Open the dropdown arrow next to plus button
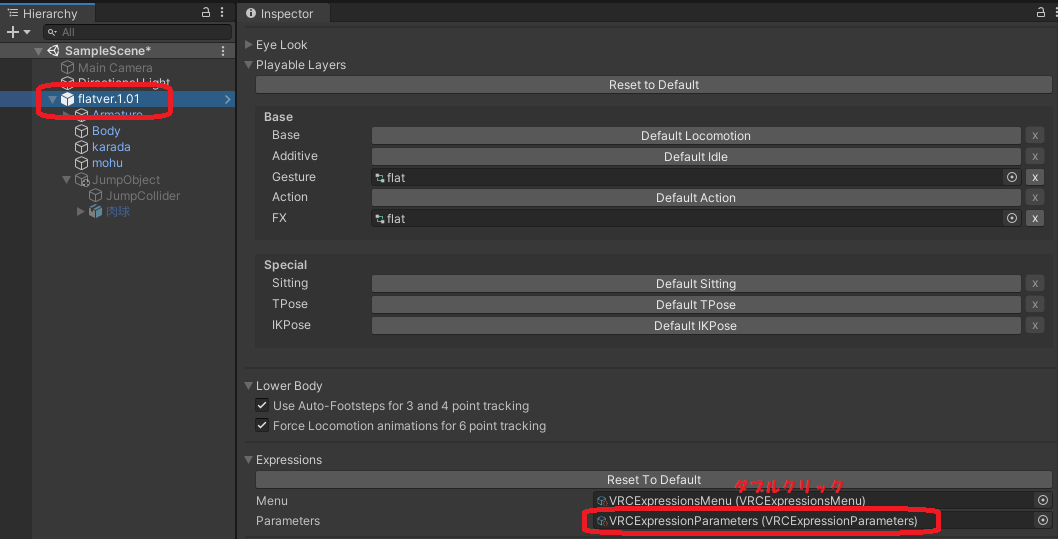This screenshot has height=539, width=1058. tap(27, 32)
